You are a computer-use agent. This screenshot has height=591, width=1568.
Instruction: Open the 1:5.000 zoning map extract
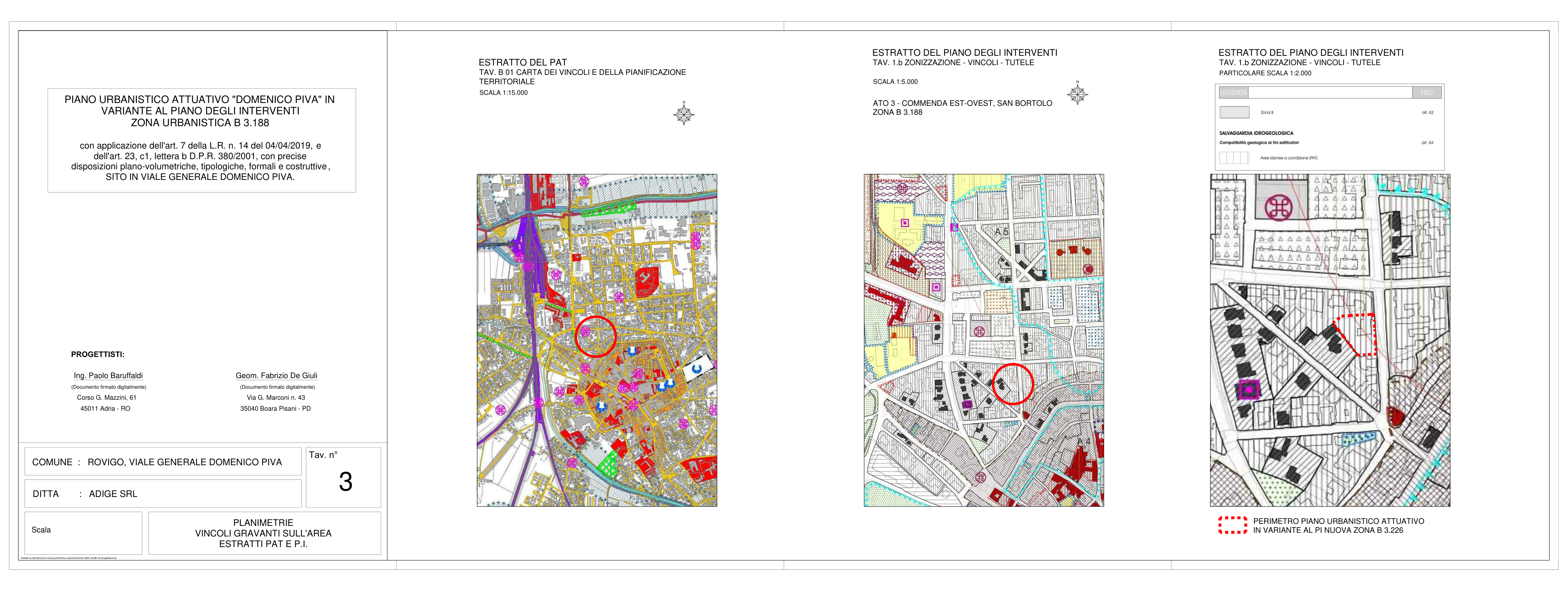point(984,340)
